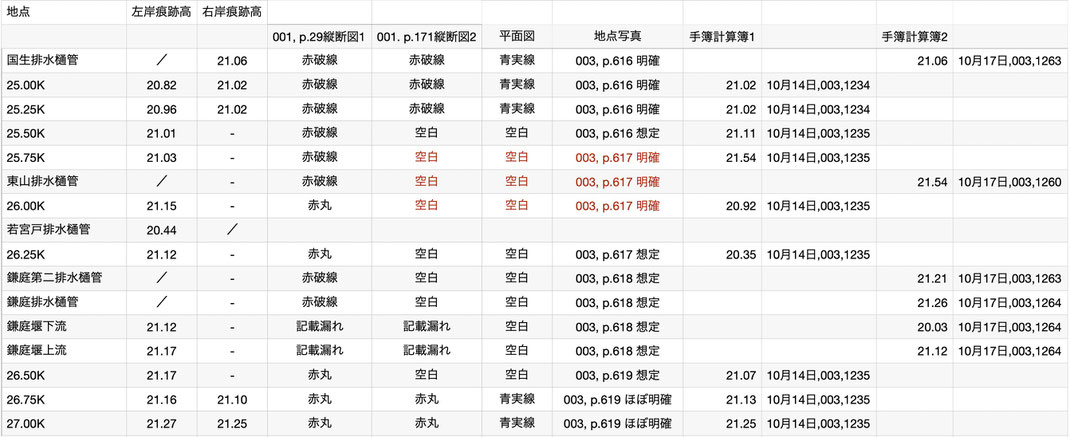This screenshot has width=1070, height=437.
Task: Select the 25.75K row label
Action: click(x=26, y=157)
